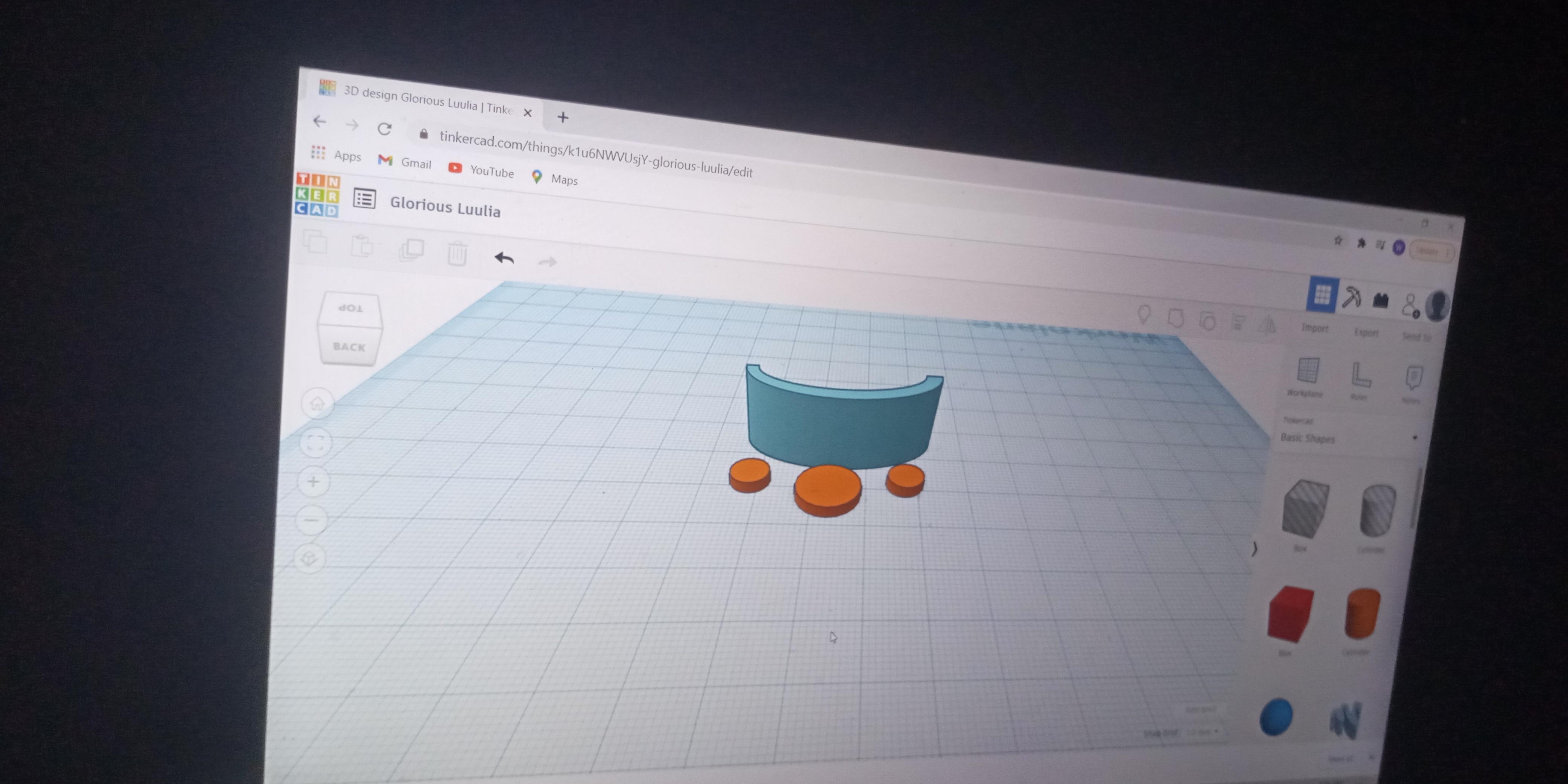Pick the blue Sphere shape

click(x=1276, y=717)
